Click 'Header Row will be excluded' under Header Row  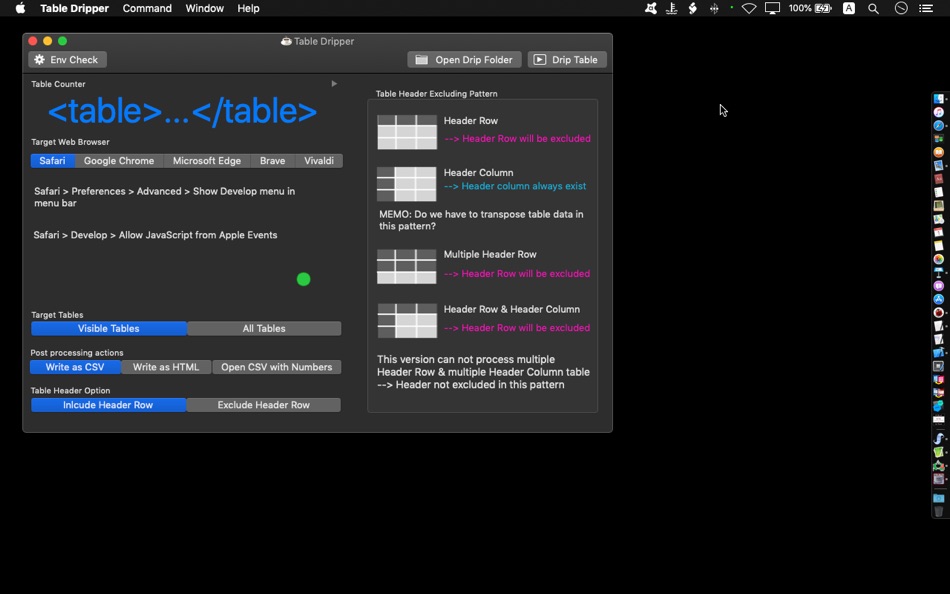click(x=517, y=139)
